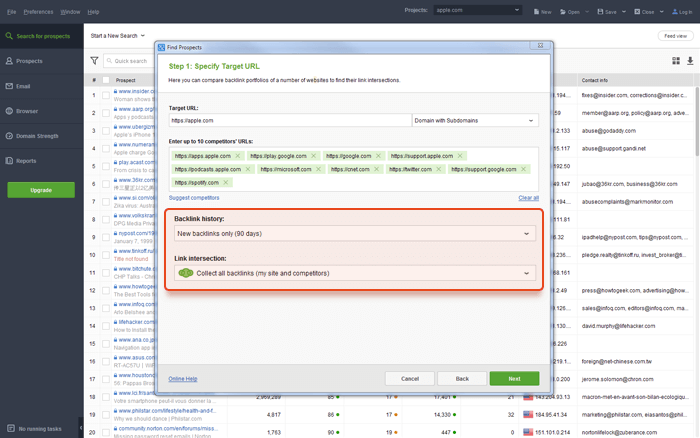The image size is (700, 438).
Task: Open the Reports sidebar section
Action: (x=42, y=161)
